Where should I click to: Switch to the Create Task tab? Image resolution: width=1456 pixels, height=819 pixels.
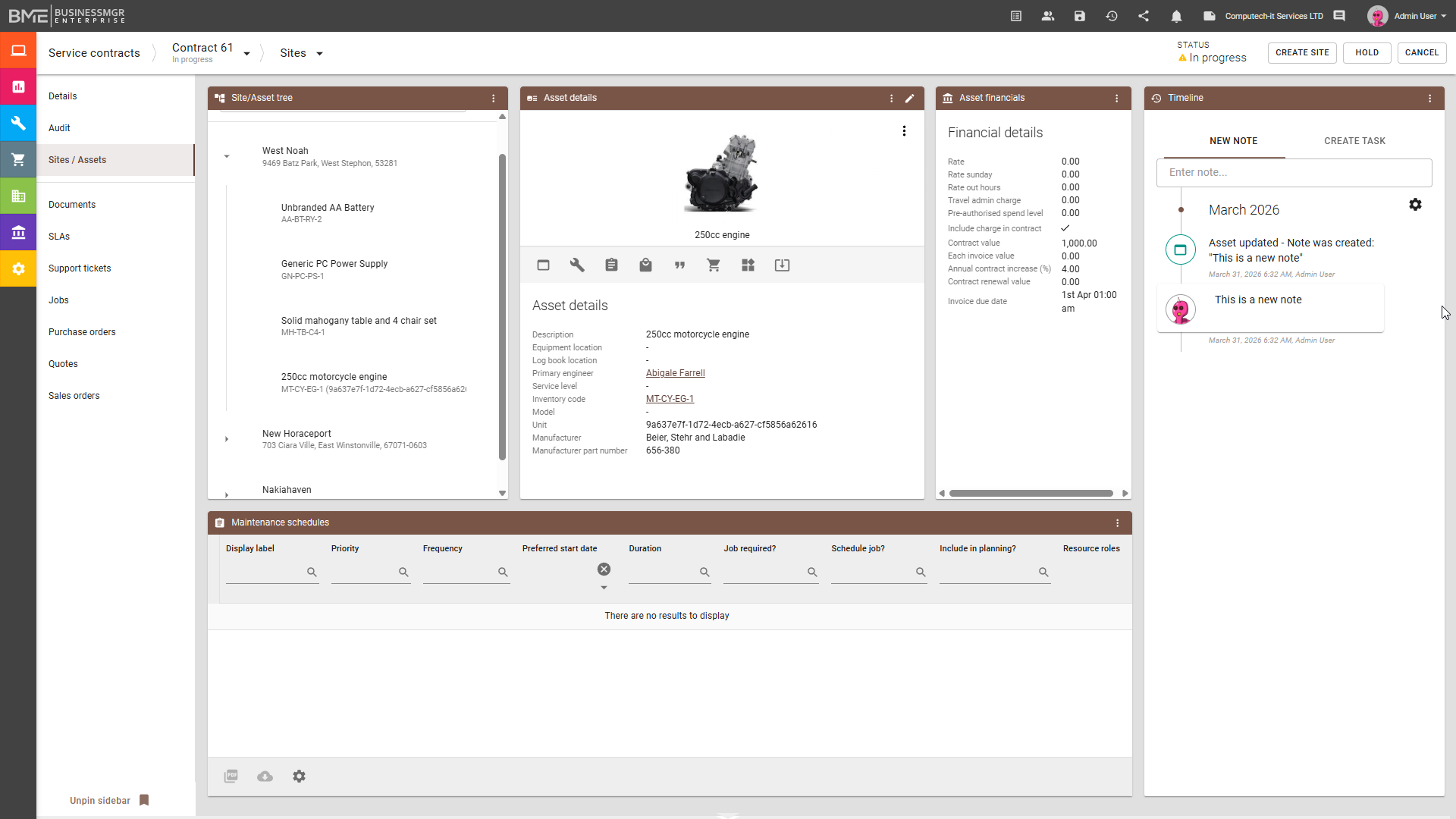coord(1354,141)
